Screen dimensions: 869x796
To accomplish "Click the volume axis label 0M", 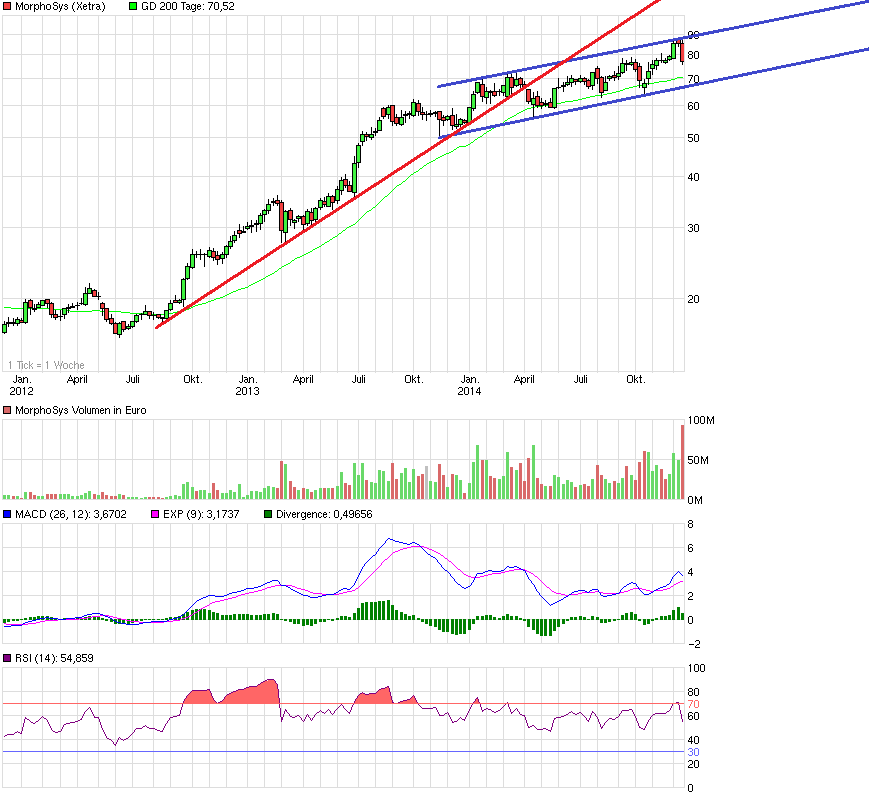I will pos(695,501).
